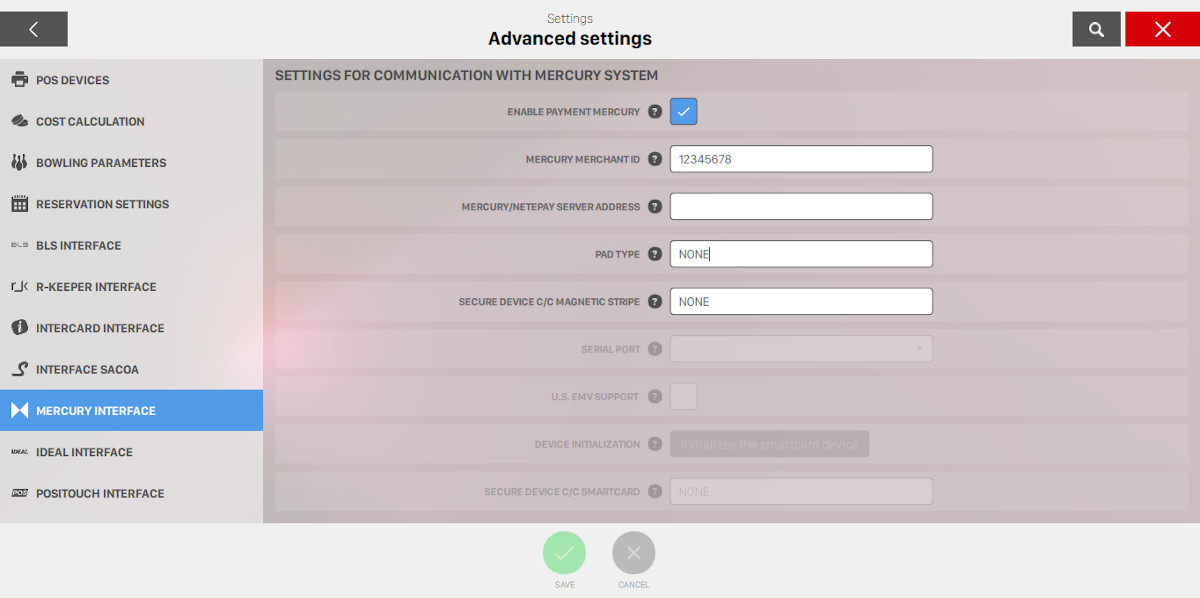The width and height of the screenshot is (1200, 598).
Task: Click into the Mercury Merchant ID field
Action: point(801,159)
